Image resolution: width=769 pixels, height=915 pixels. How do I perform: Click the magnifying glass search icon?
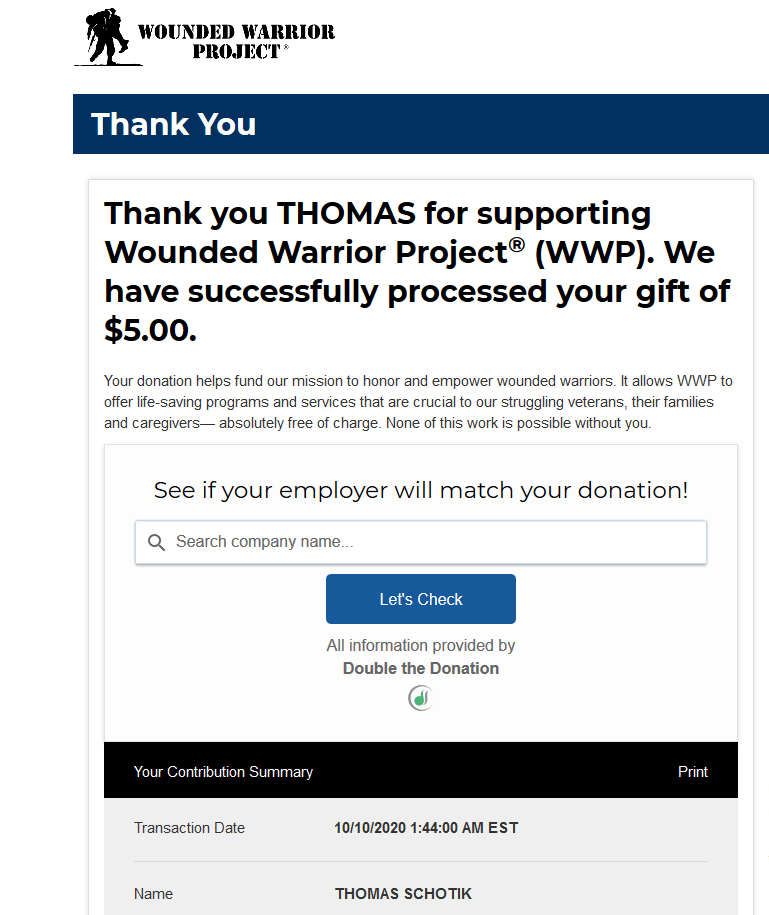point(156,542)
